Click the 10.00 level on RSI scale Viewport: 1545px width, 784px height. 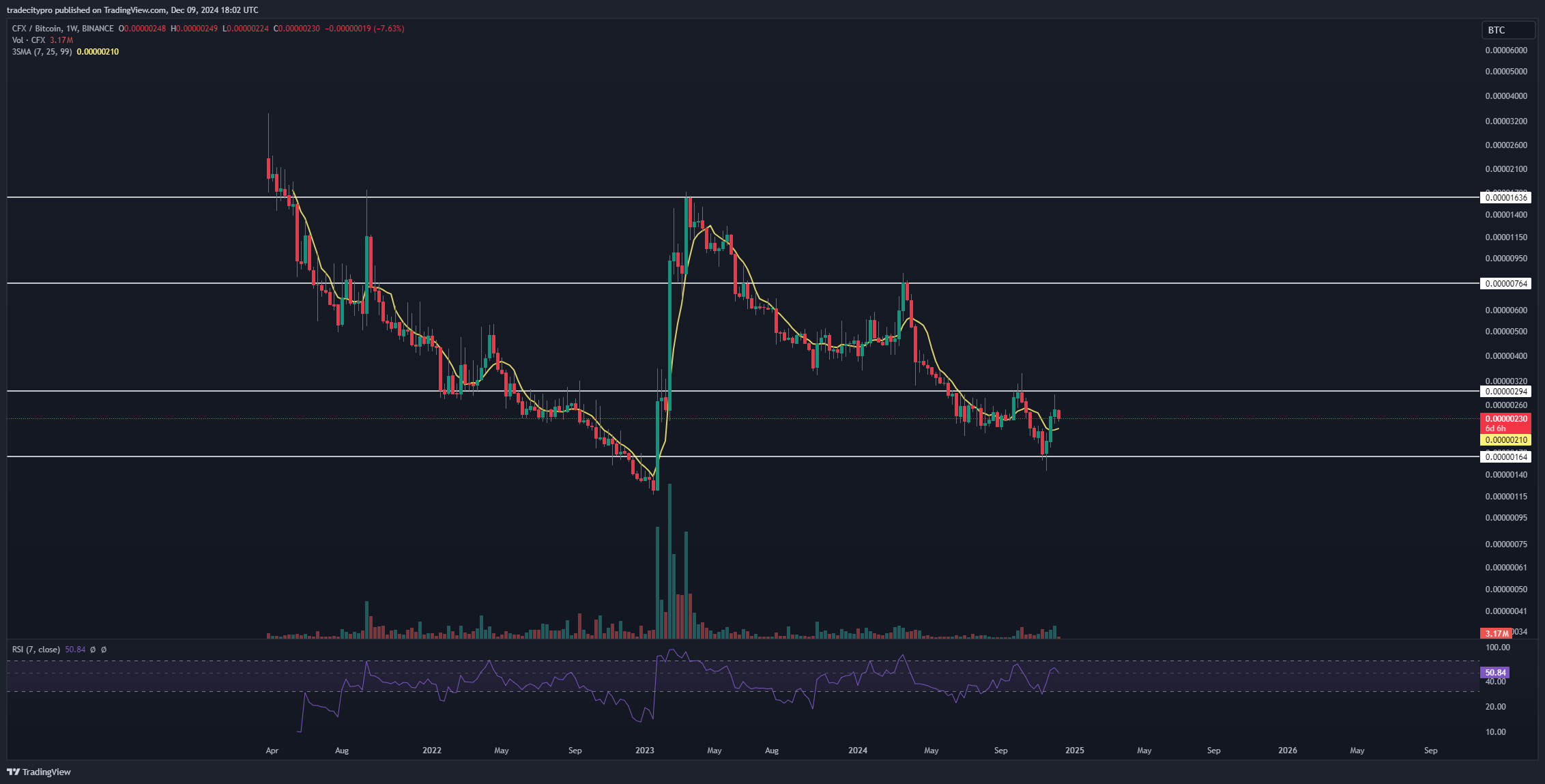[1495, 732]
